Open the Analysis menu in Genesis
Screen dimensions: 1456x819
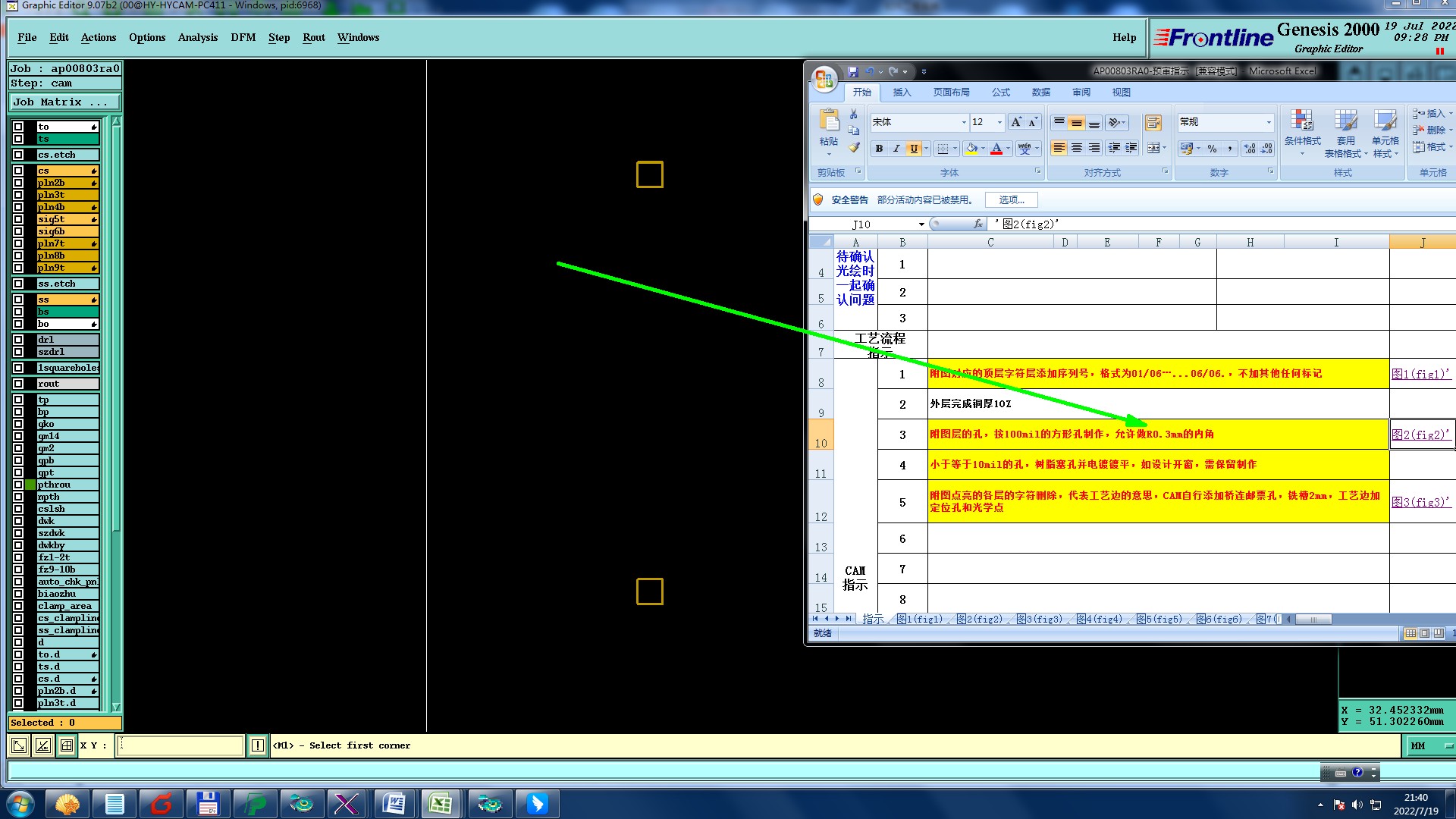[197, 37]
